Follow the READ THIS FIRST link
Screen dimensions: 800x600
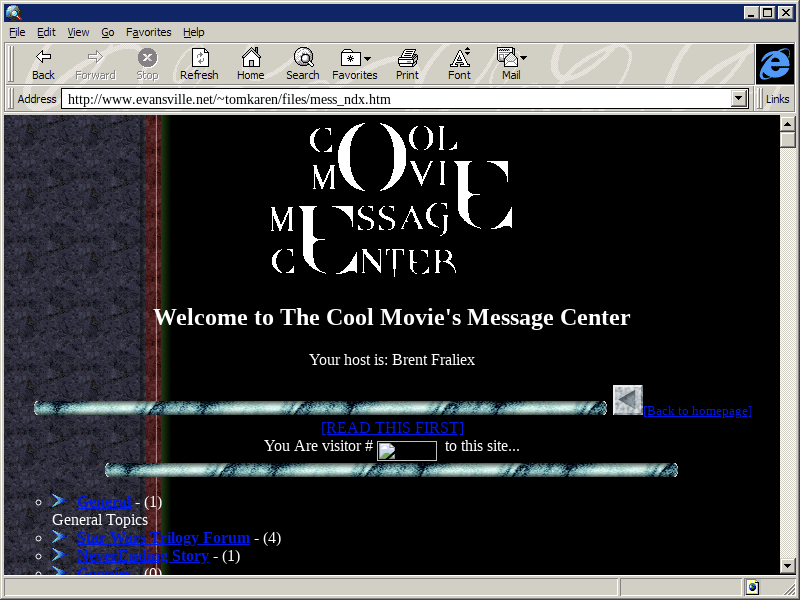click(x=392, y=427)
